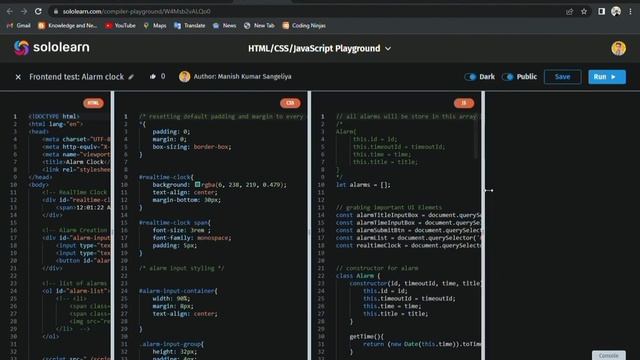Open the Coding Ninjas bookmark
The height and width of the screenshot is (360, 640).
304,25
